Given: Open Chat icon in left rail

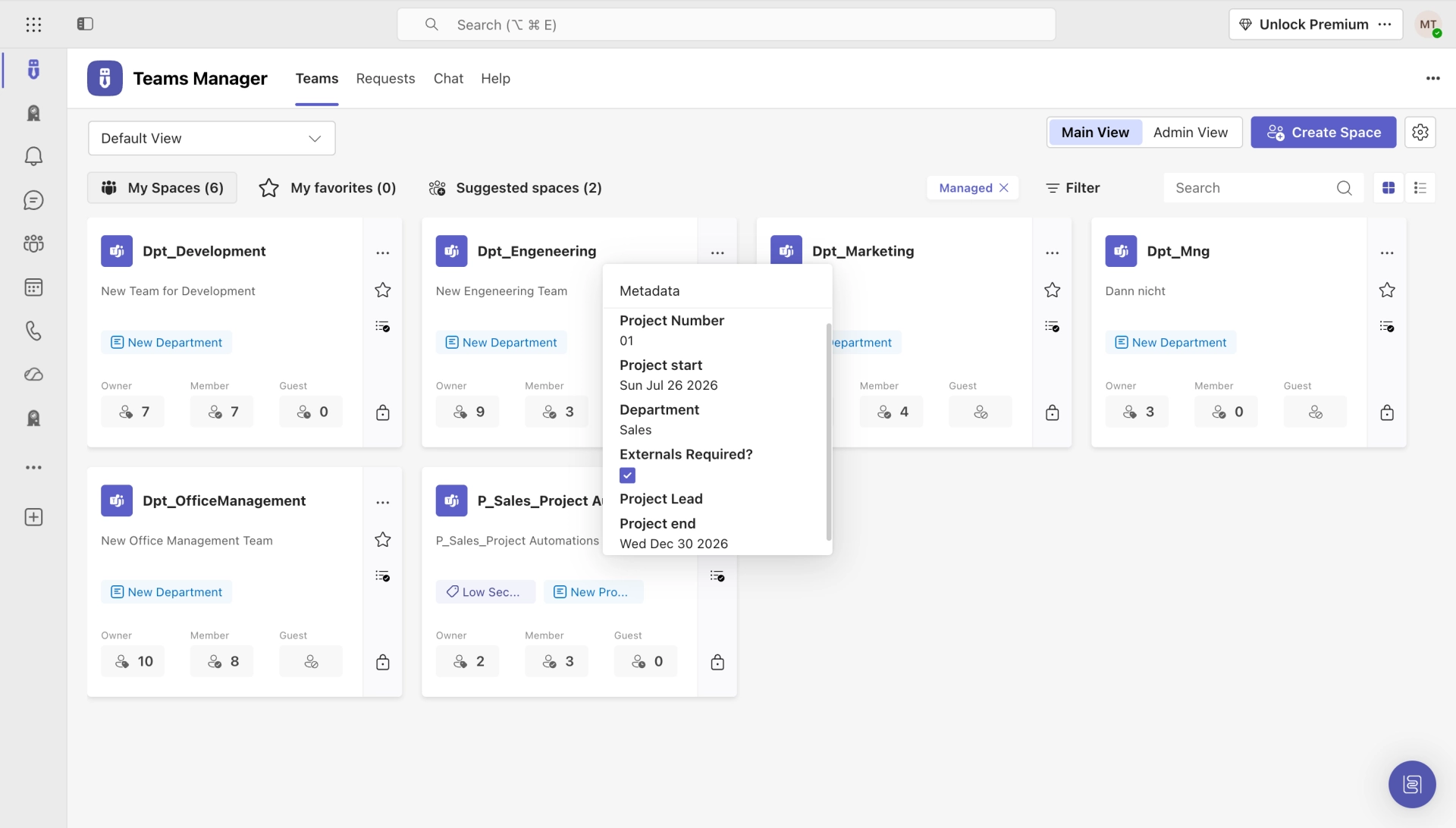Looking at the screenshot, I should tap(33, 200).
